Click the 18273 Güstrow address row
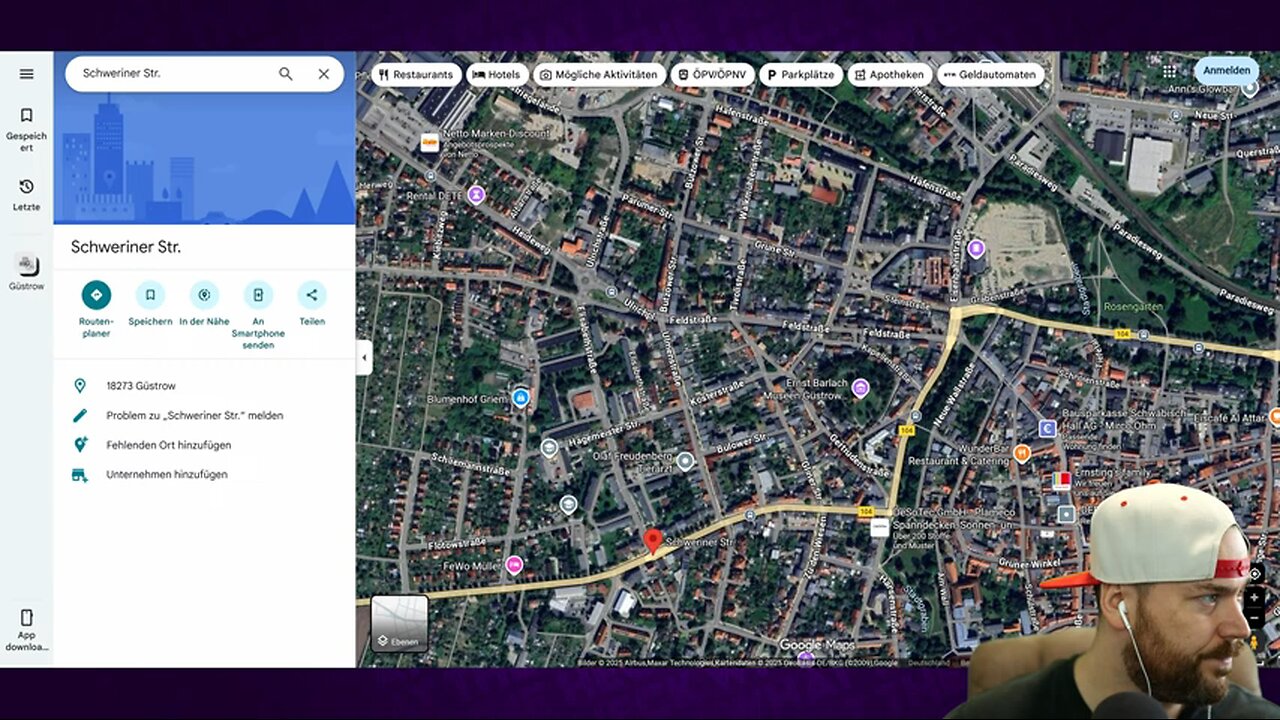 pyautogui.click(x=204, y=386)
